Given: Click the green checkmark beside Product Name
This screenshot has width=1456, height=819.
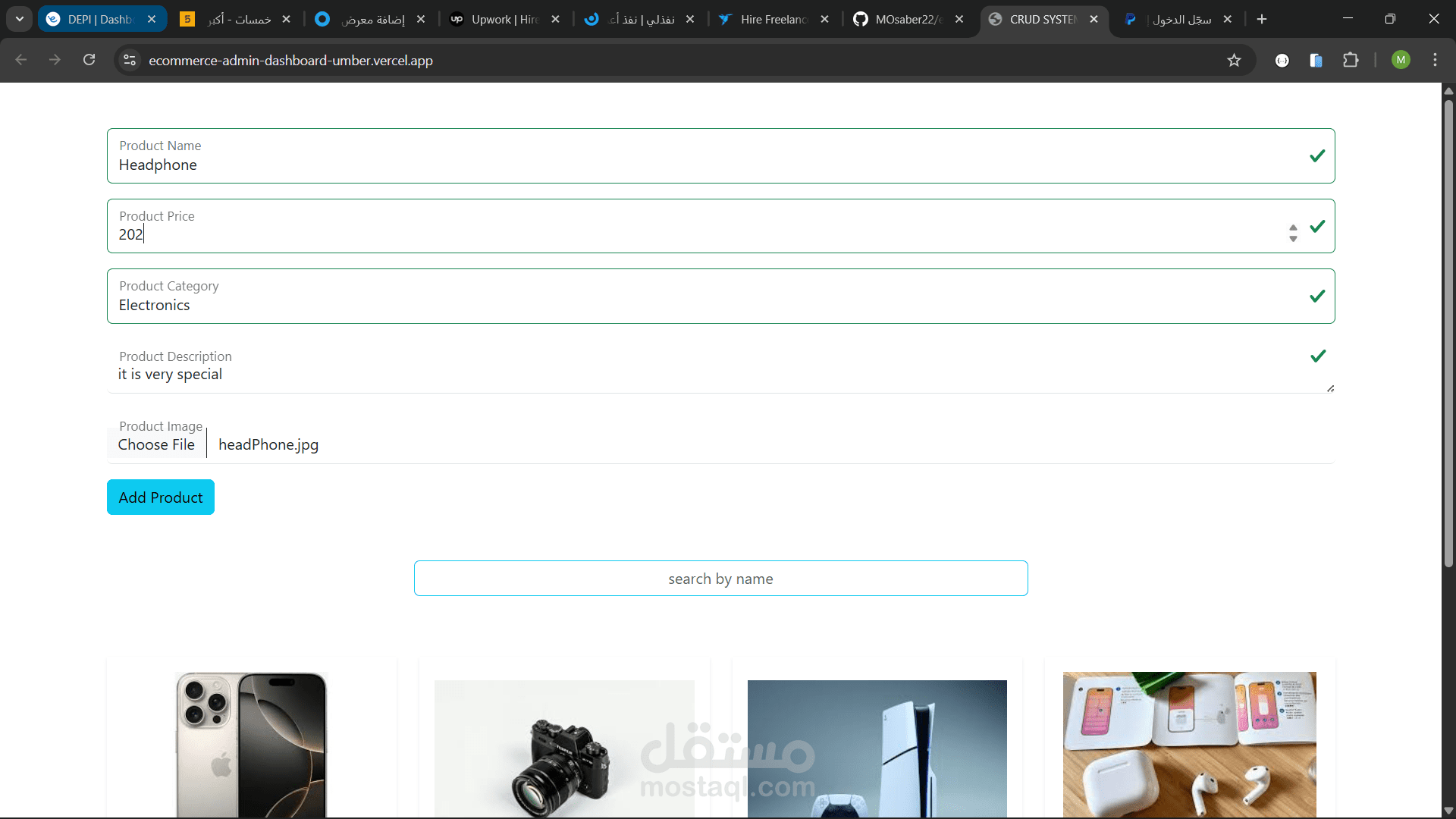Looking at the screenshot, I should click(1317, 155).
